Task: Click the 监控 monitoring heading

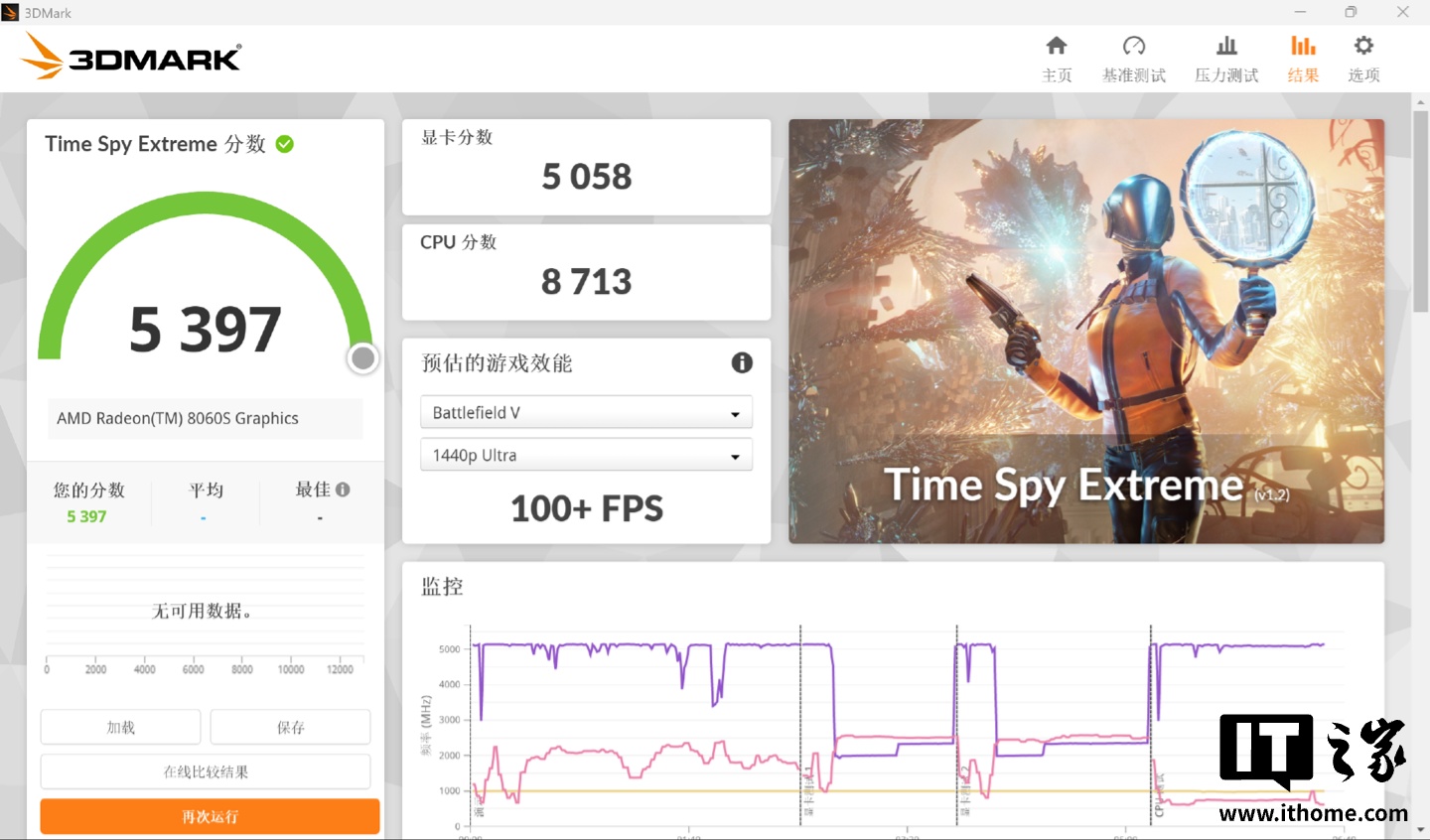Action: [x=442, y=586]
